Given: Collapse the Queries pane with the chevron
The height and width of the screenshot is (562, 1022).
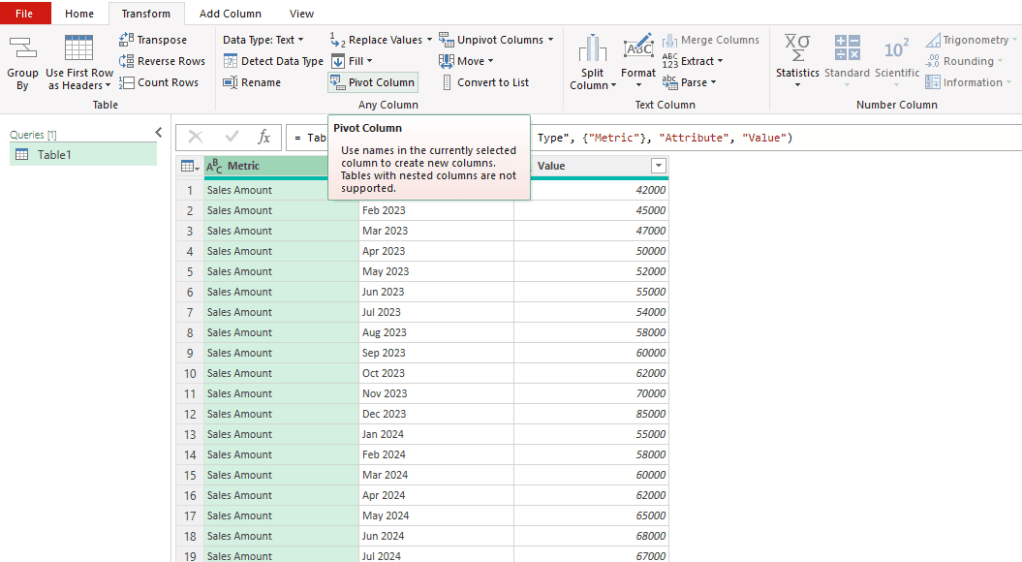Looking at the screenshot, I should coord(158,132).
